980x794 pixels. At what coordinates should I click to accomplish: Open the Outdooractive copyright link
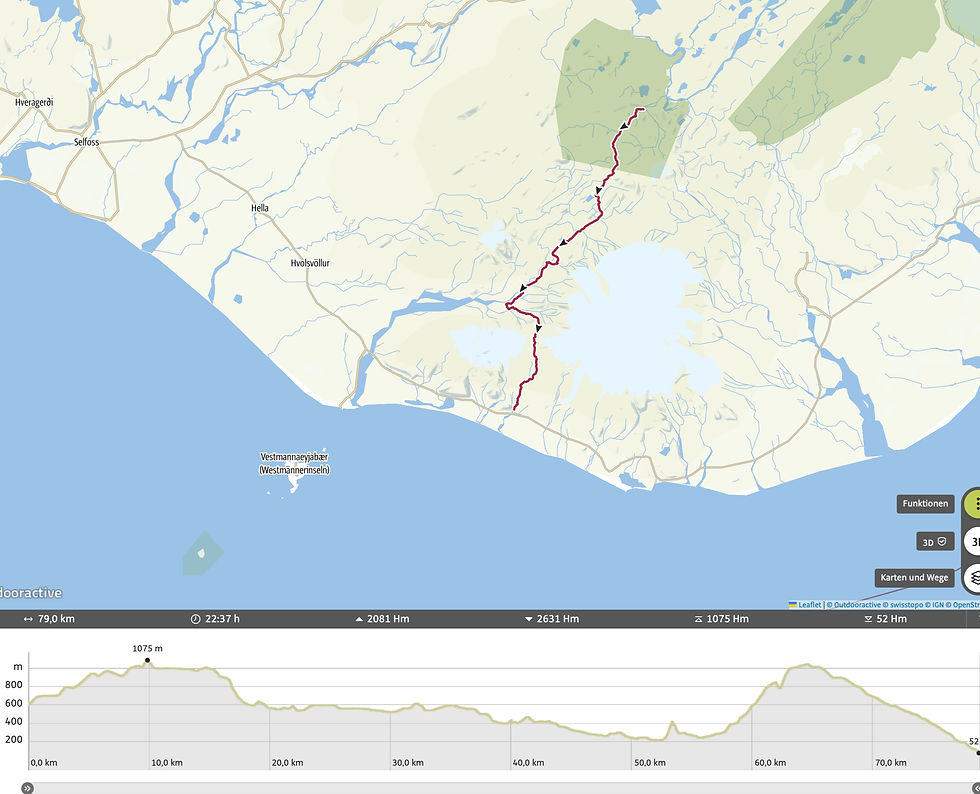point(854,605)
